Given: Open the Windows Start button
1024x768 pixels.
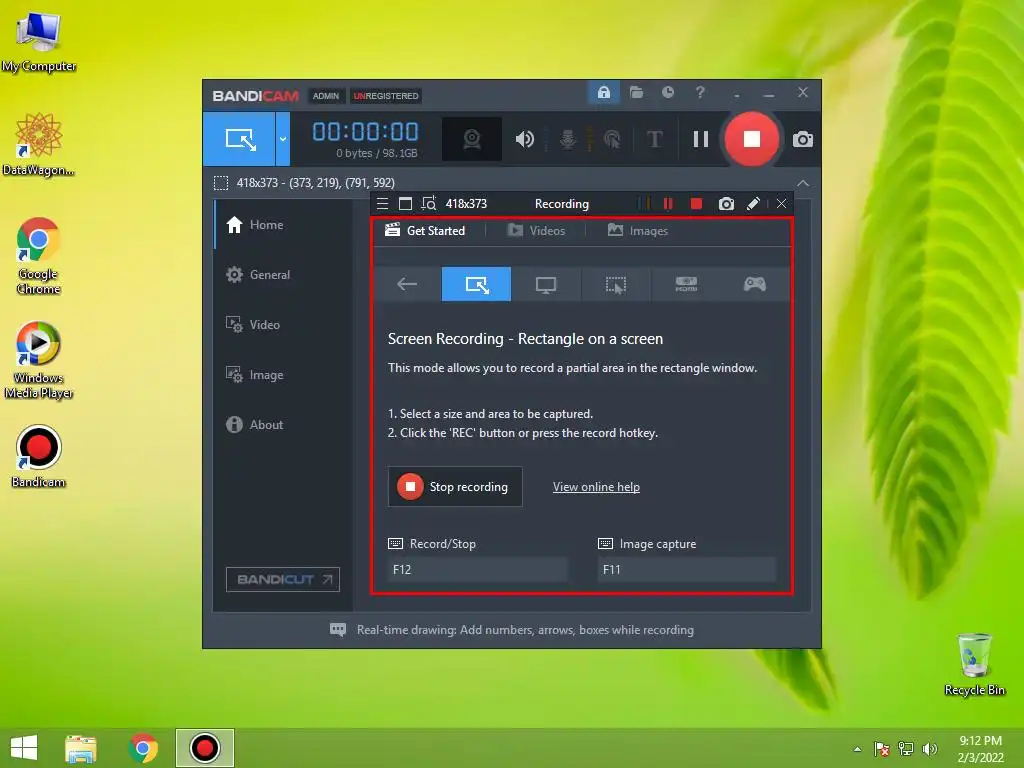Looking at the screenshot, I should tap(24, 748).
